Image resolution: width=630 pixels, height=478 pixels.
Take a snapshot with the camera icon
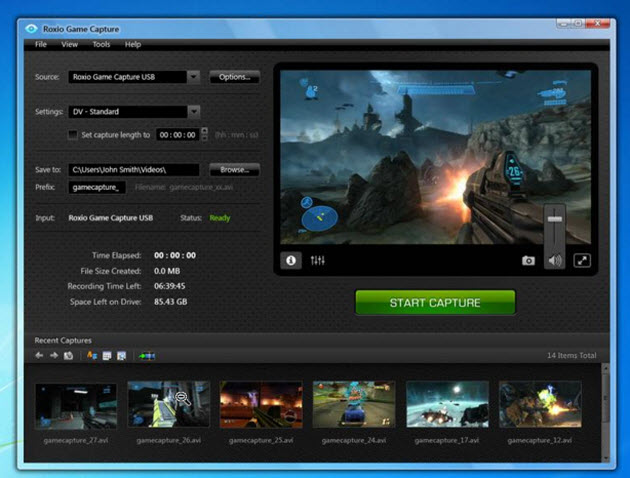(x=528, y=261)
